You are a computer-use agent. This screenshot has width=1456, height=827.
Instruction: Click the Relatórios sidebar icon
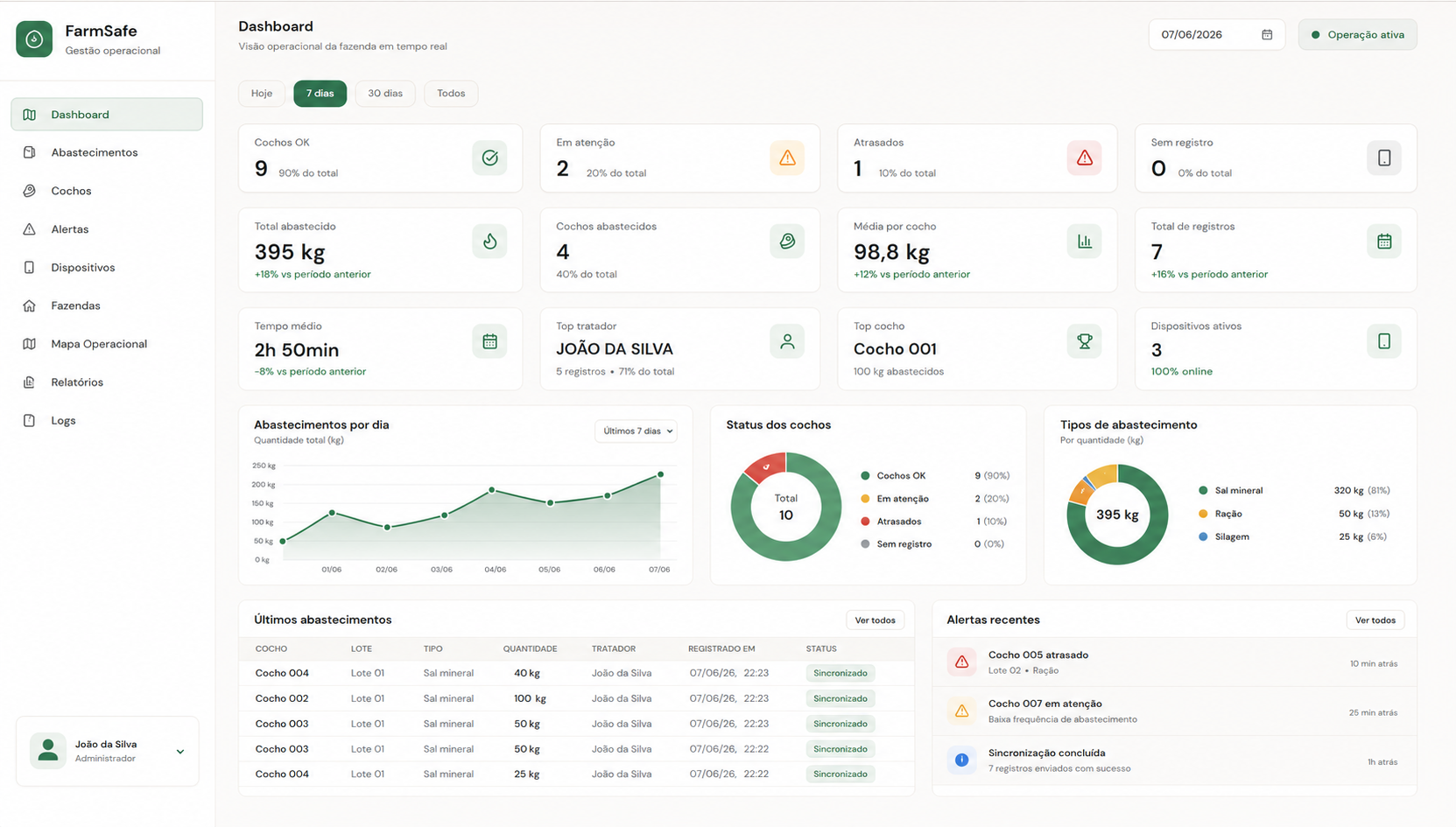30,382
